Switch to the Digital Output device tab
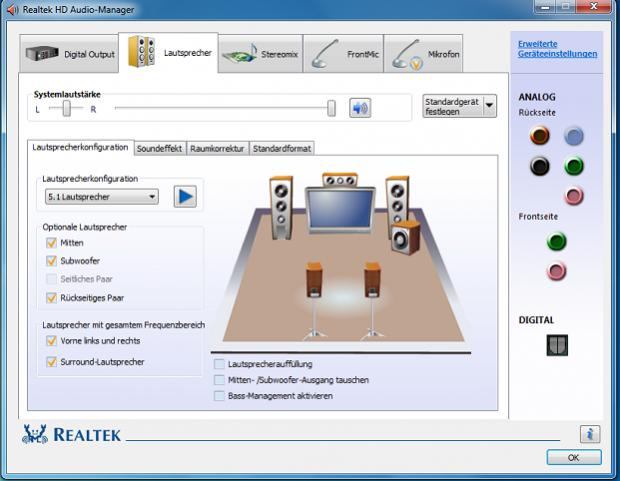This screenshot has height=481, width=620. coord(69,53)
